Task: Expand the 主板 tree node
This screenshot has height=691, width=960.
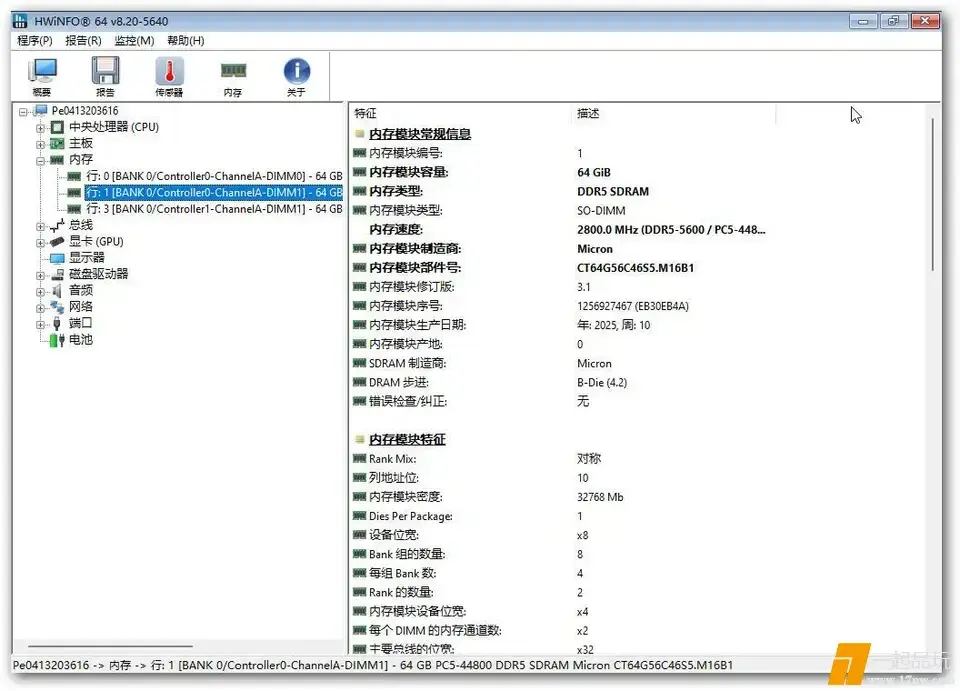Action: 40,144
